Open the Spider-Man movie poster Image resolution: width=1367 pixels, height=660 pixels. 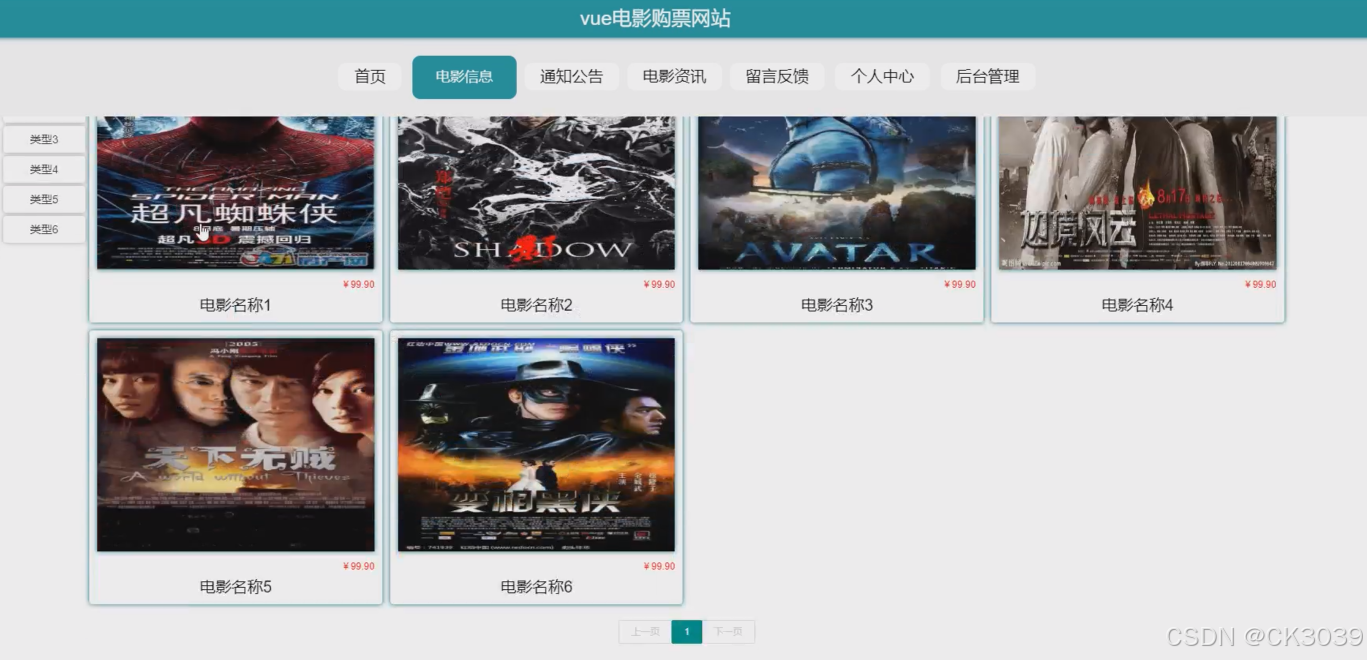click(236, 192)
